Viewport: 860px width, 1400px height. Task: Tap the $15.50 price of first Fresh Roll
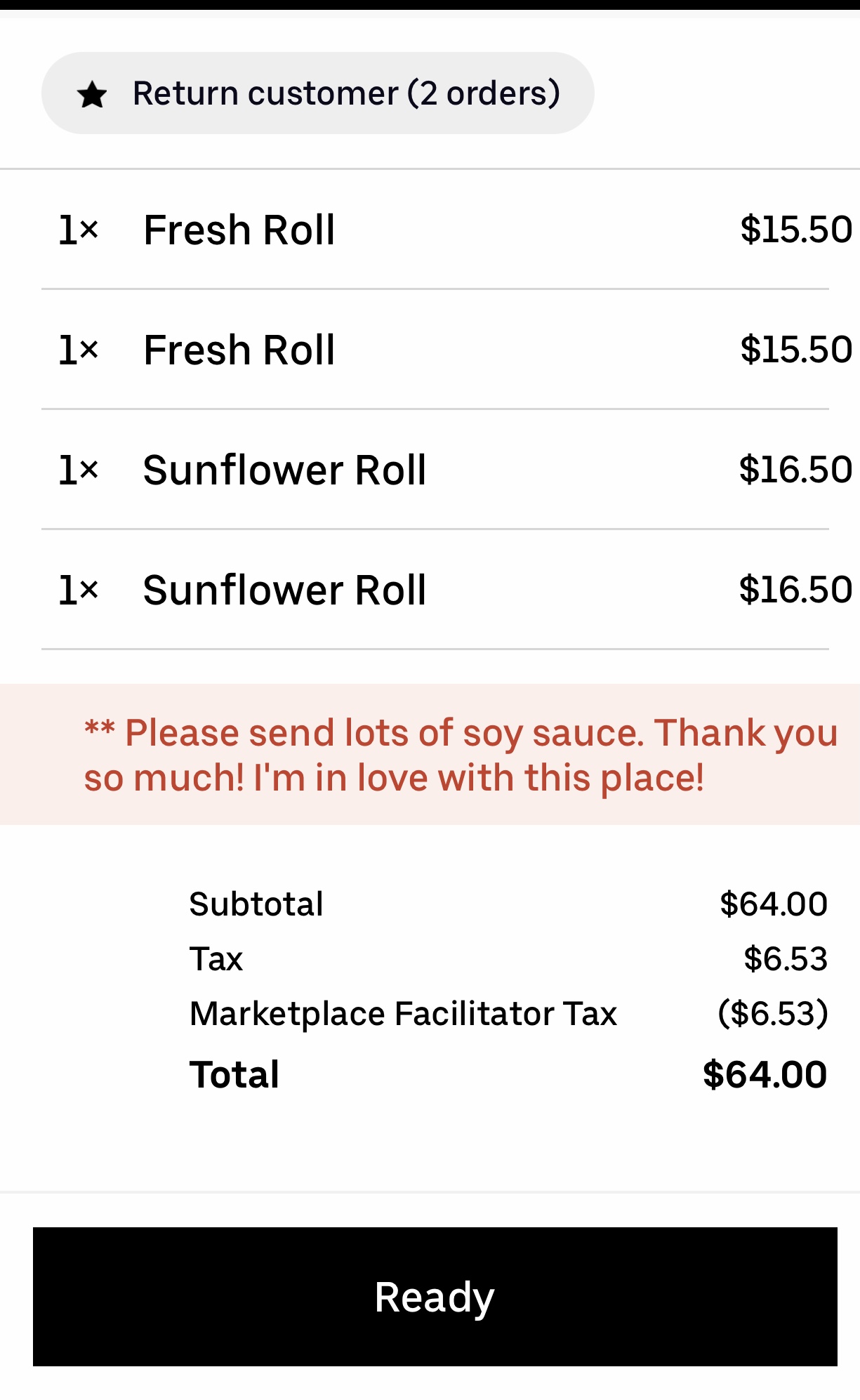click(795, 230)
